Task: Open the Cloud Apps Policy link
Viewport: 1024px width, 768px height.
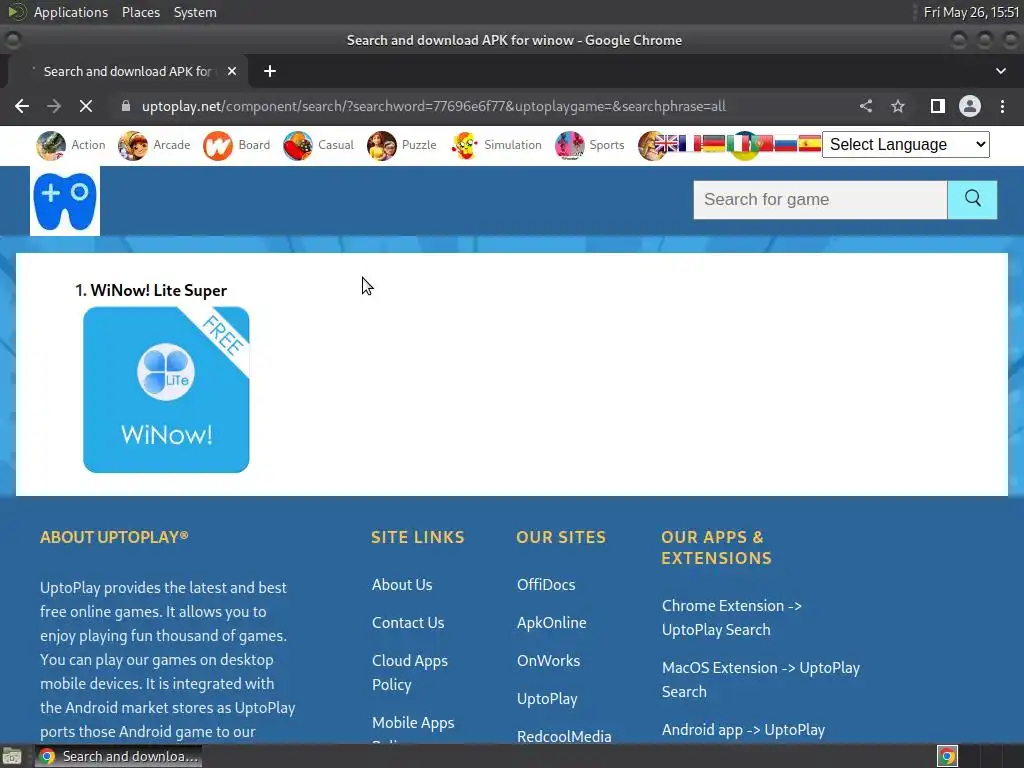Action: click(410, 672)
